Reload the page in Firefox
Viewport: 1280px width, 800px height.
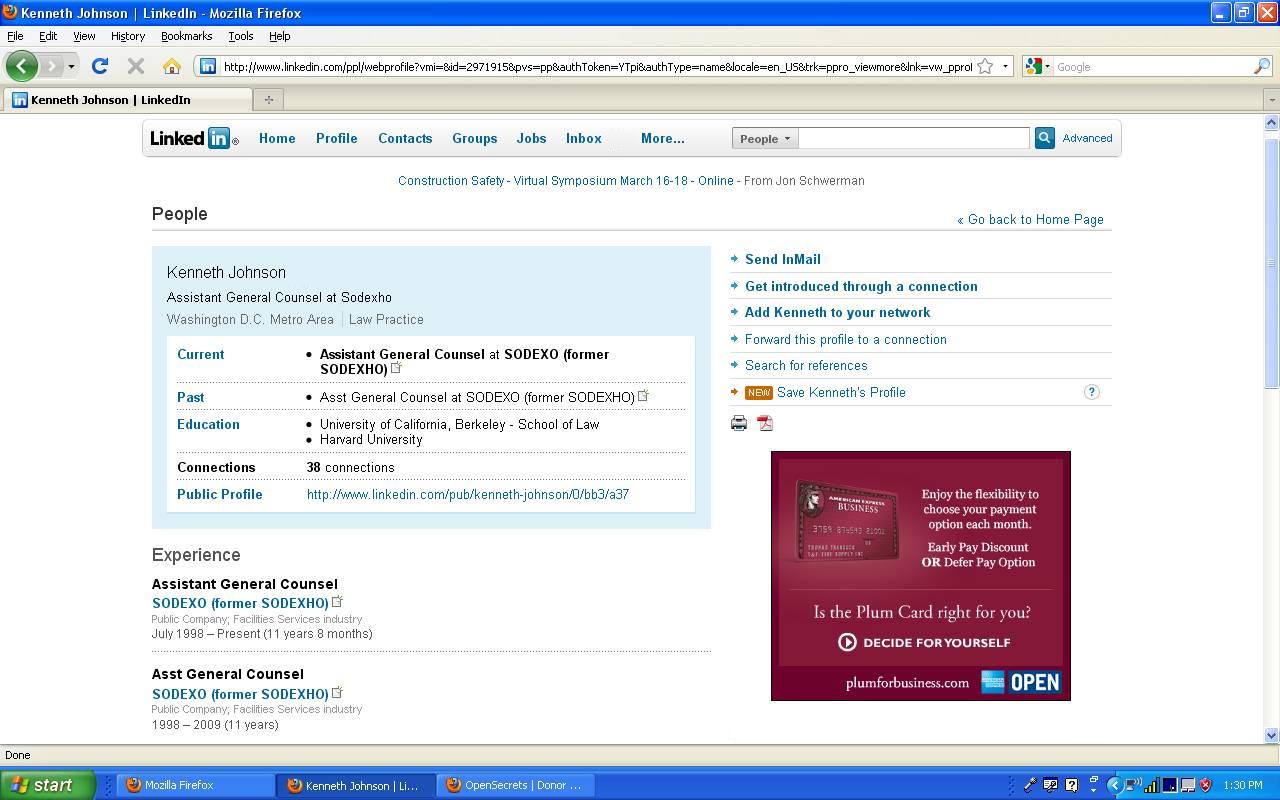tap(99, 66)
